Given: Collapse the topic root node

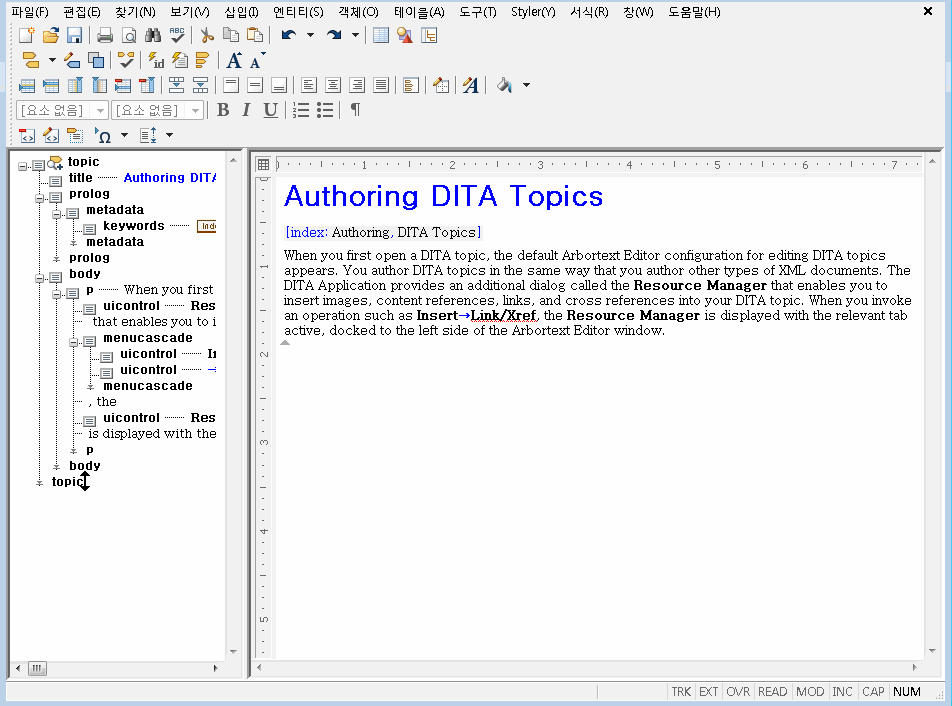Looking at the screenshot, I should 22,166.
